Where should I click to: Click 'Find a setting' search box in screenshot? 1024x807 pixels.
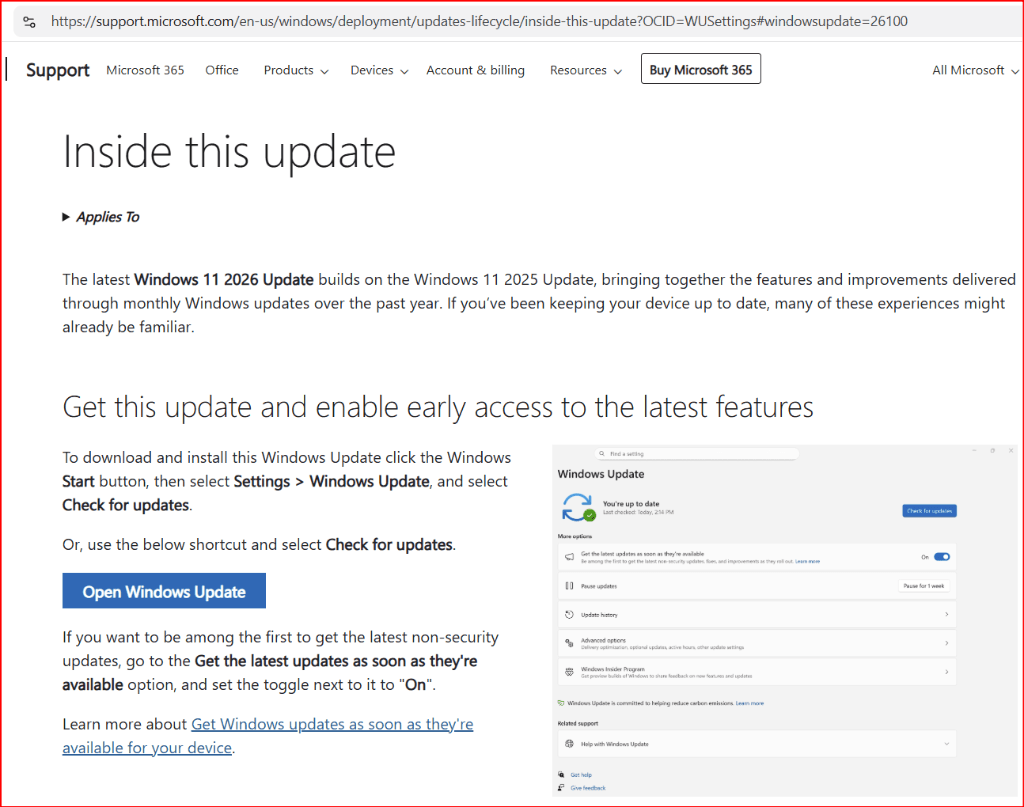697,454
